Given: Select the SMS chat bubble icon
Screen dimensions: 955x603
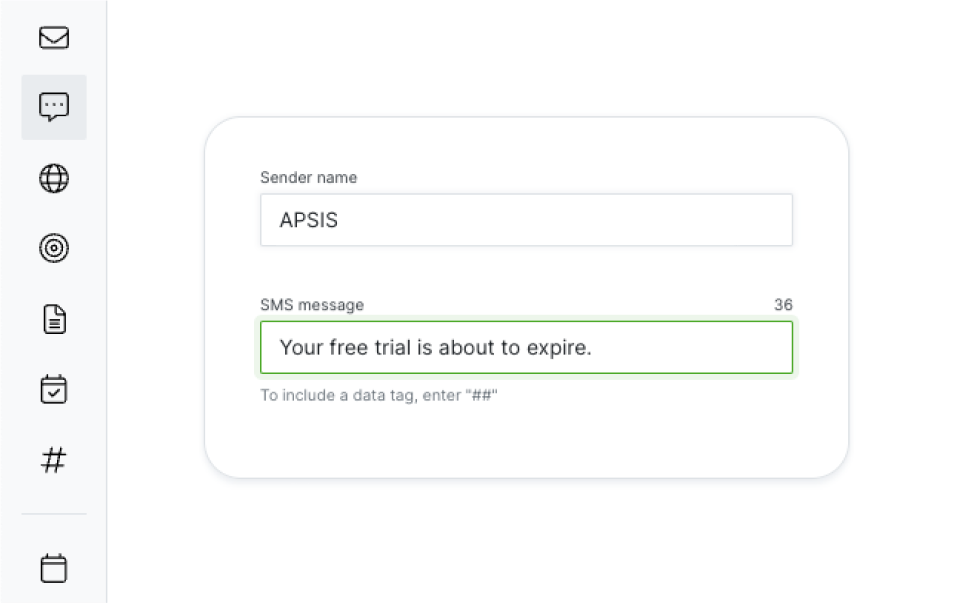Looking at the screenshot, I should (x=54, y=107).
